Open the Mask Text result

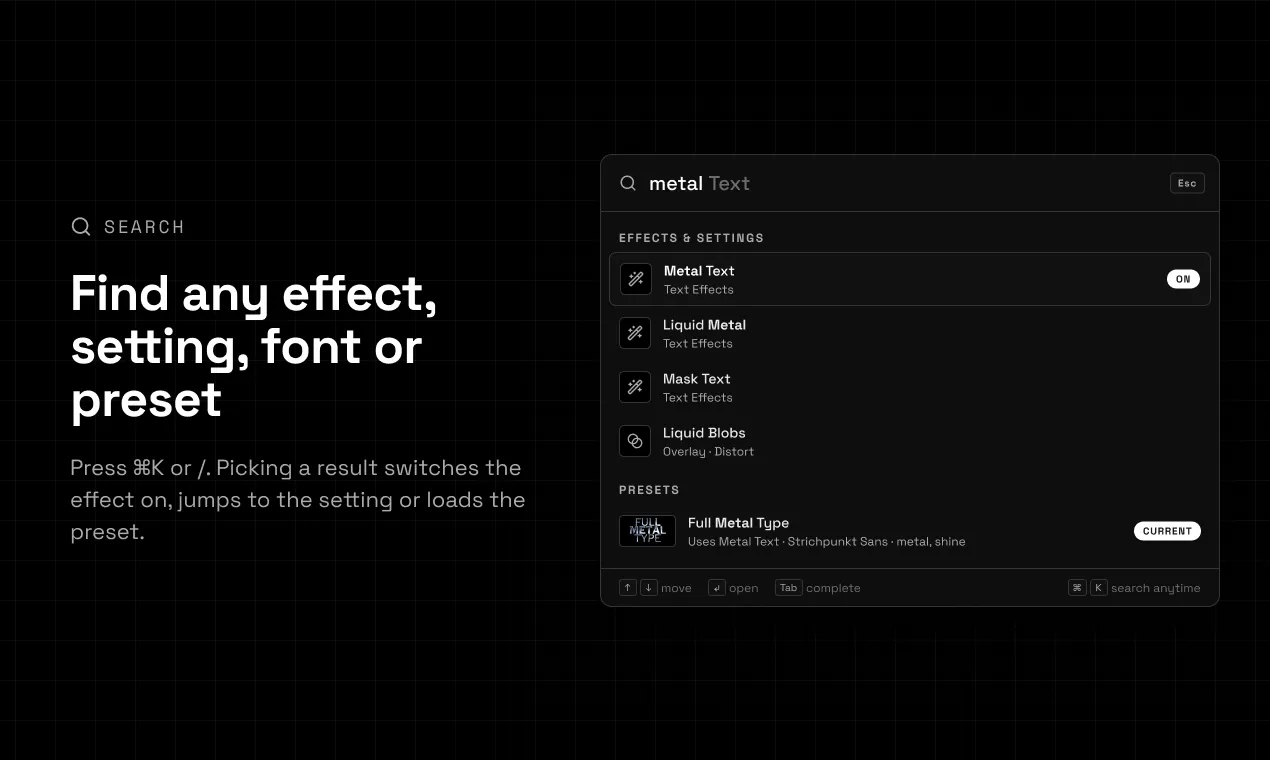pos(910,387)
